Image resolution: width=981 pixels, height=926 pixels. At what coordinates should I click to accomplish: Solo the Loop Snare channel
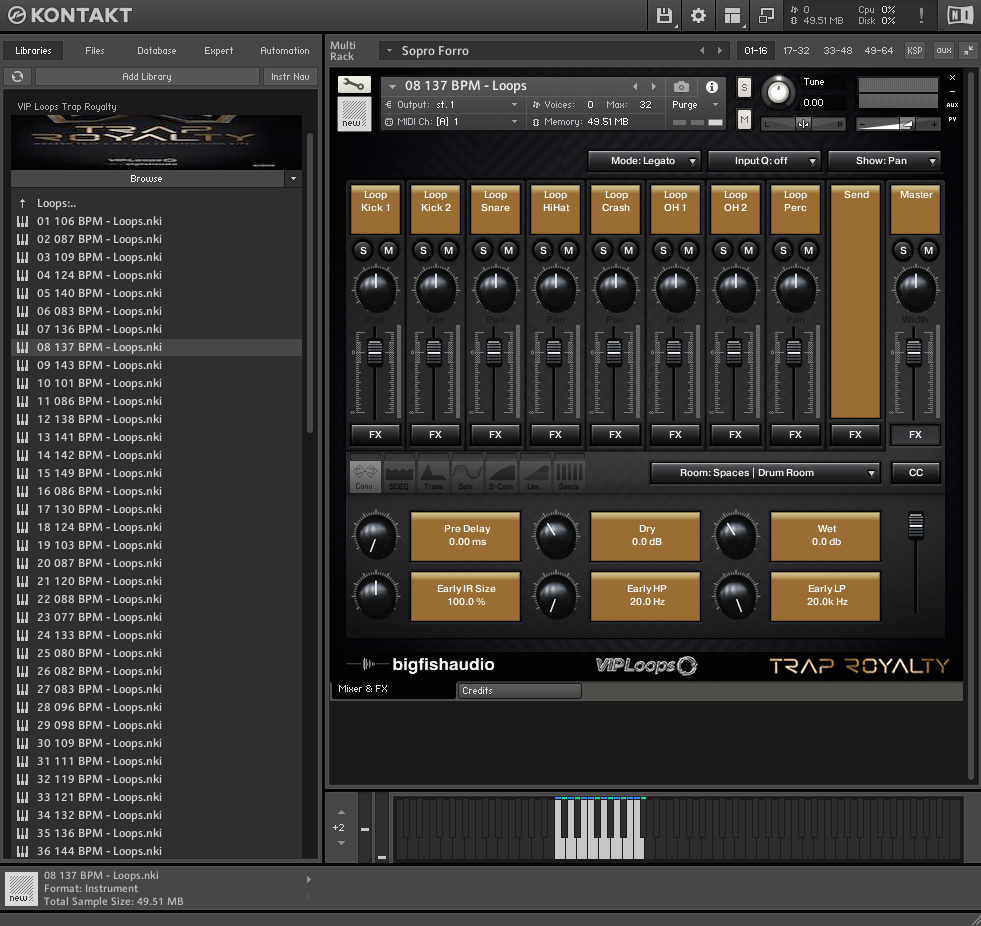483,250
